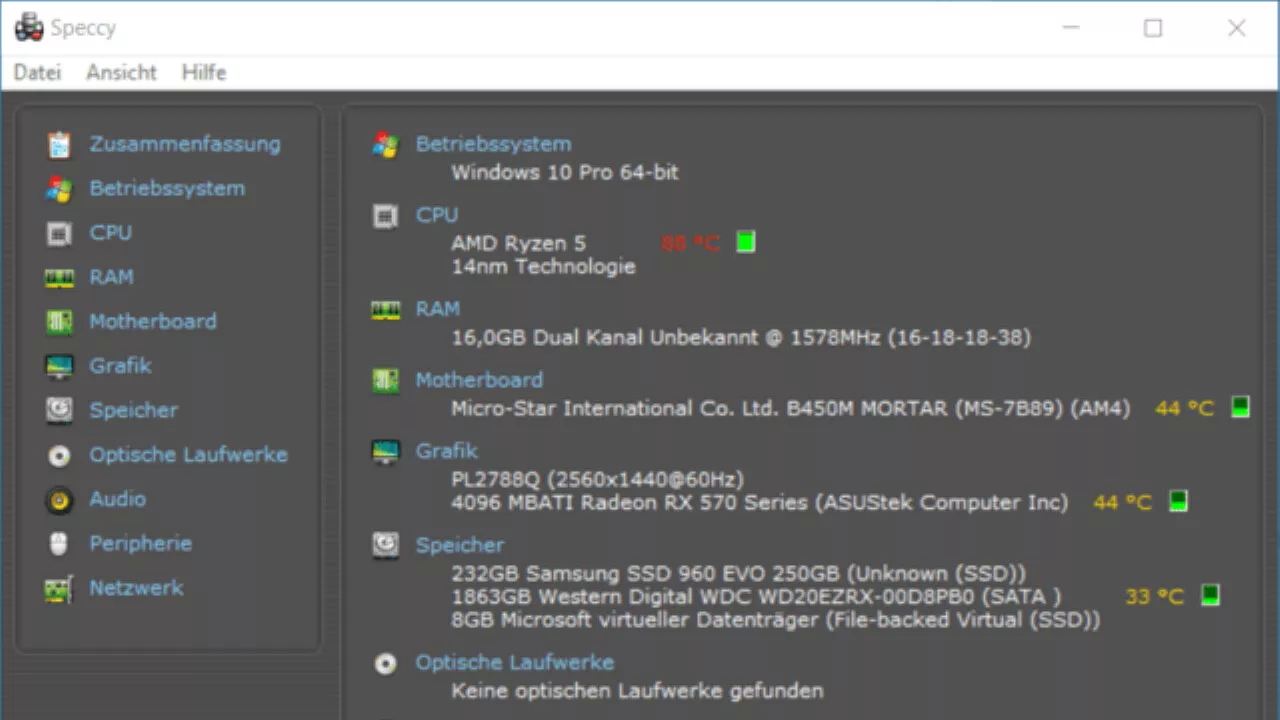
Task: Click the PL2788Q monitor line
Action: [x=598, y=479]
